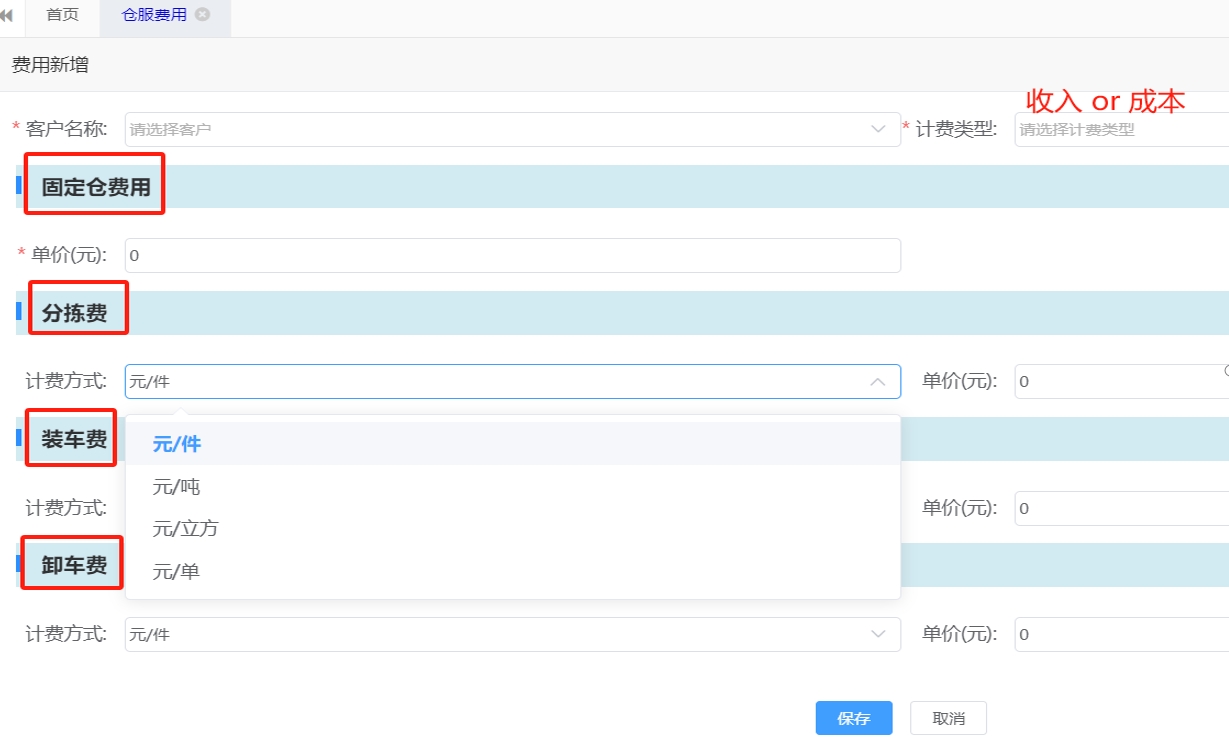Expand the 卸车费 计费方式 dropdown

click(512, 634)
